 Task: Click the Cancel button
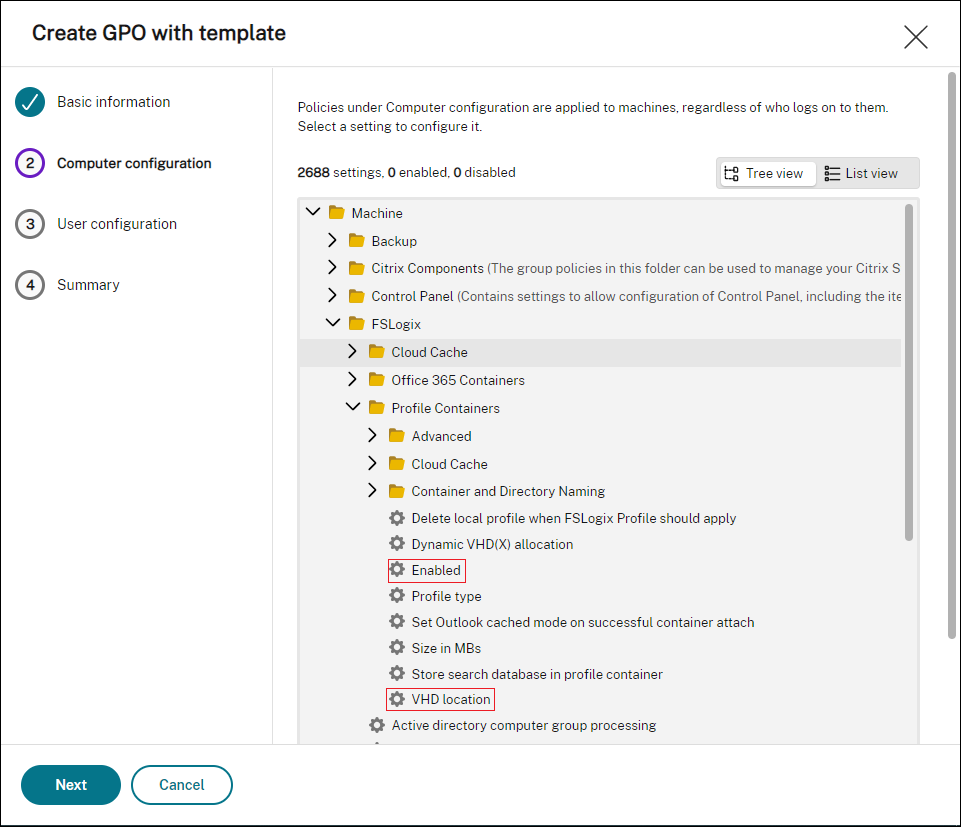pos(182,785)
